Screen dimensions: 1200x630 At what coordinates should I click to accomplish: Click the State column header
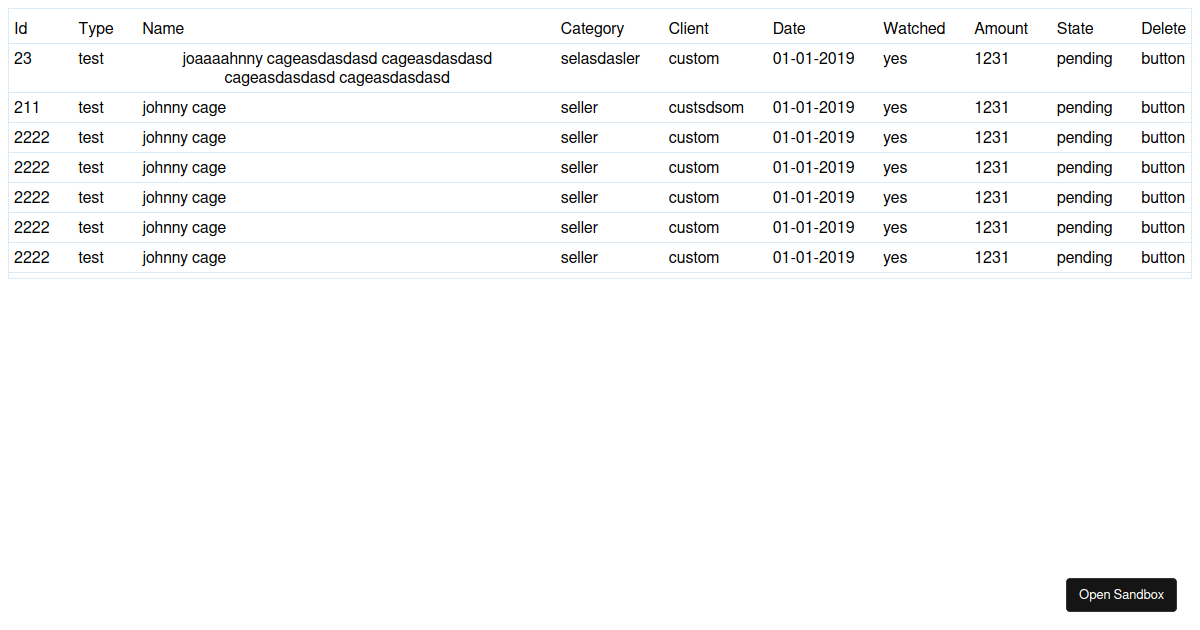1074,28
